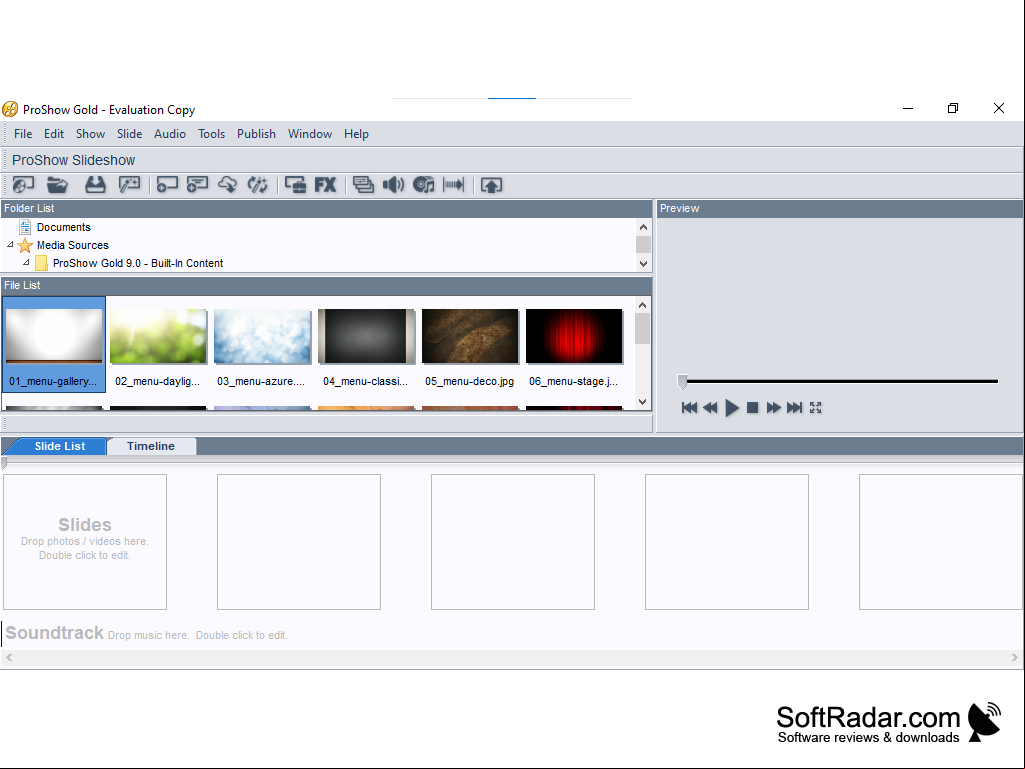Click the rewind preview button
The width and height of the screenshot is (1025, 769).
pos(710,408)
